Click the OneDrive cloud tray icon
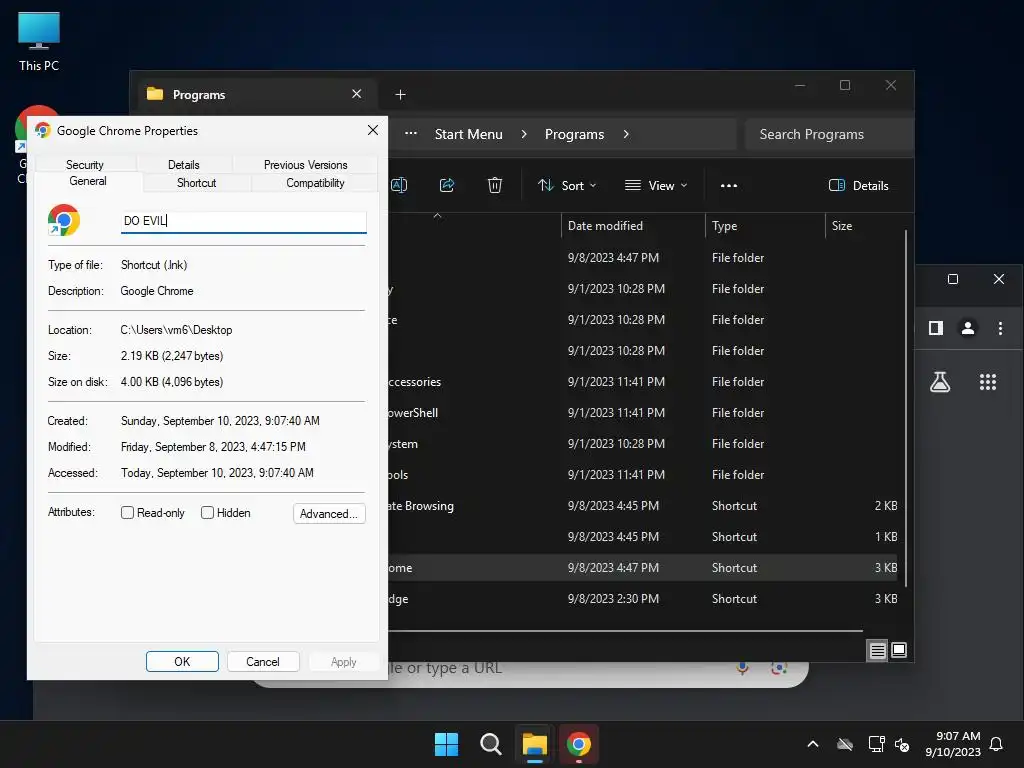The width and height of the screenshot is (1024, 768). (845, 744)
